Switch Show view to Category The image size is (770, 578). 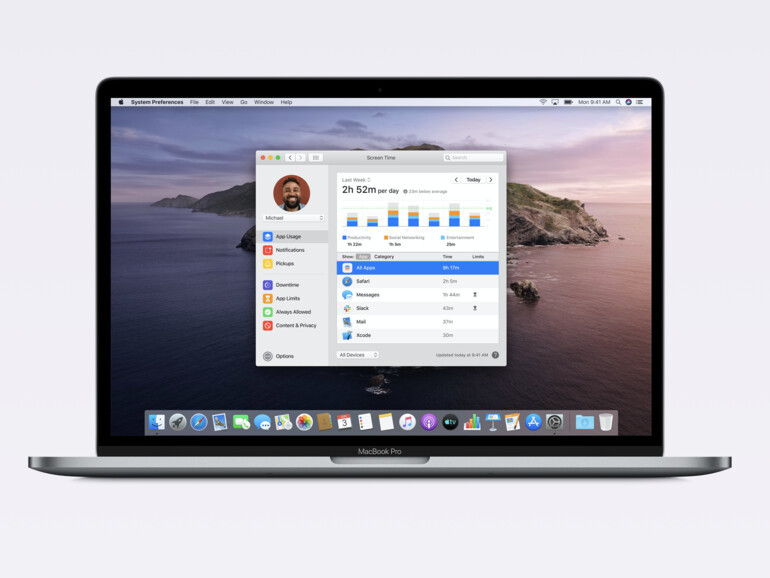(384, 257)
